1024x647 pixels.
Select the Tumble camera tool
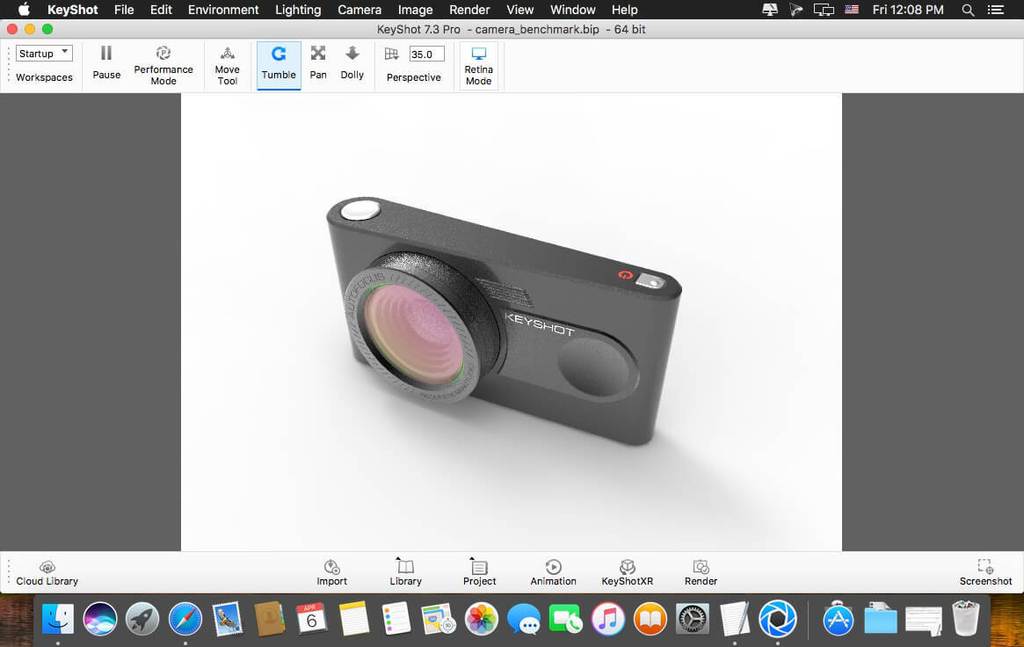tap(278, 64)
